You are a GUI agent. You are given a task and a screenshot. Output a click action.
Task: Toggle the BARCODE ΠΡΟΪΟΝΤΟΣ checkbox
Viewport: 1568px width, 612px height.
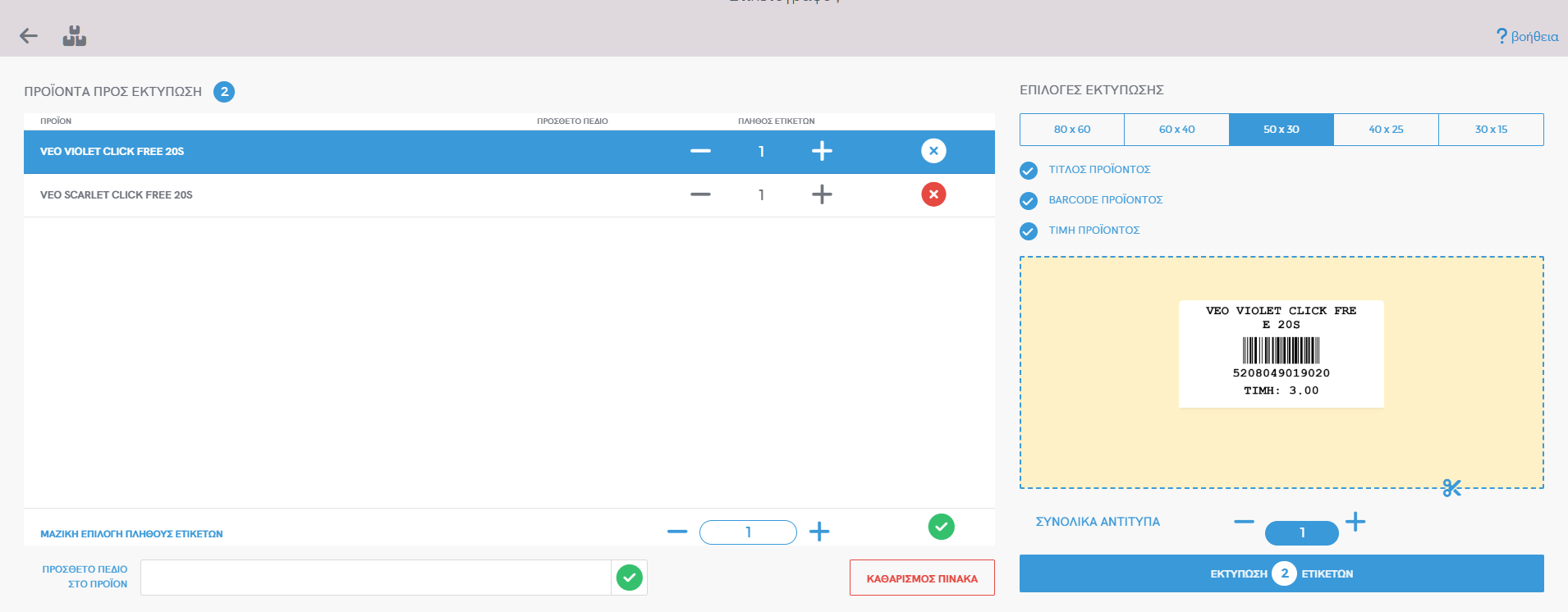pyautogui.click(x=1029, y=201)
